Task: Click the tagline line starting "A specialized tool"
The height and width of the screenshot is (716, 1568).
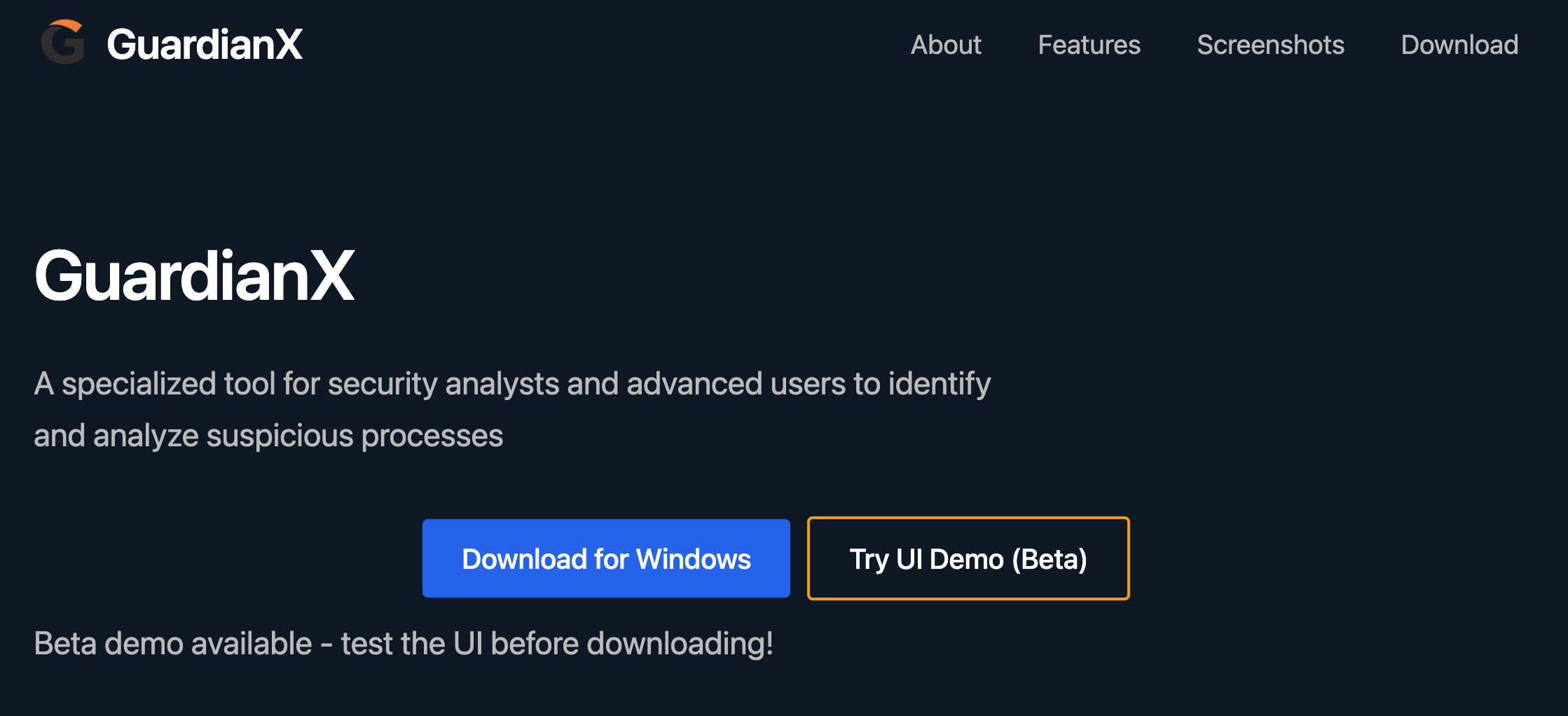Action: tap(511, 384)
